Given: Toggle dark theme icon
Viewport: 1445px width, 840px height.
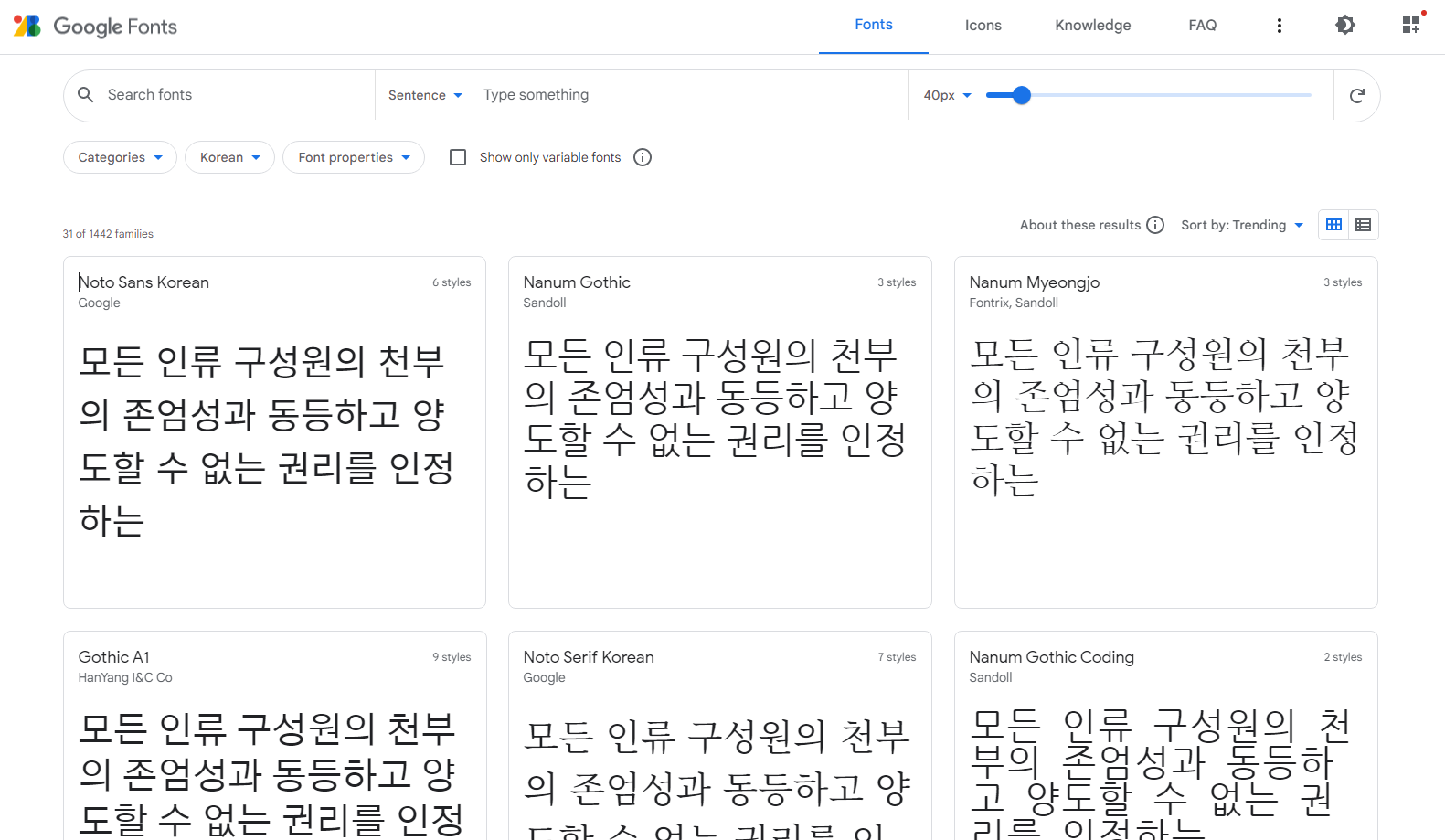Looking at the screenshot, I should [1345, 26].
